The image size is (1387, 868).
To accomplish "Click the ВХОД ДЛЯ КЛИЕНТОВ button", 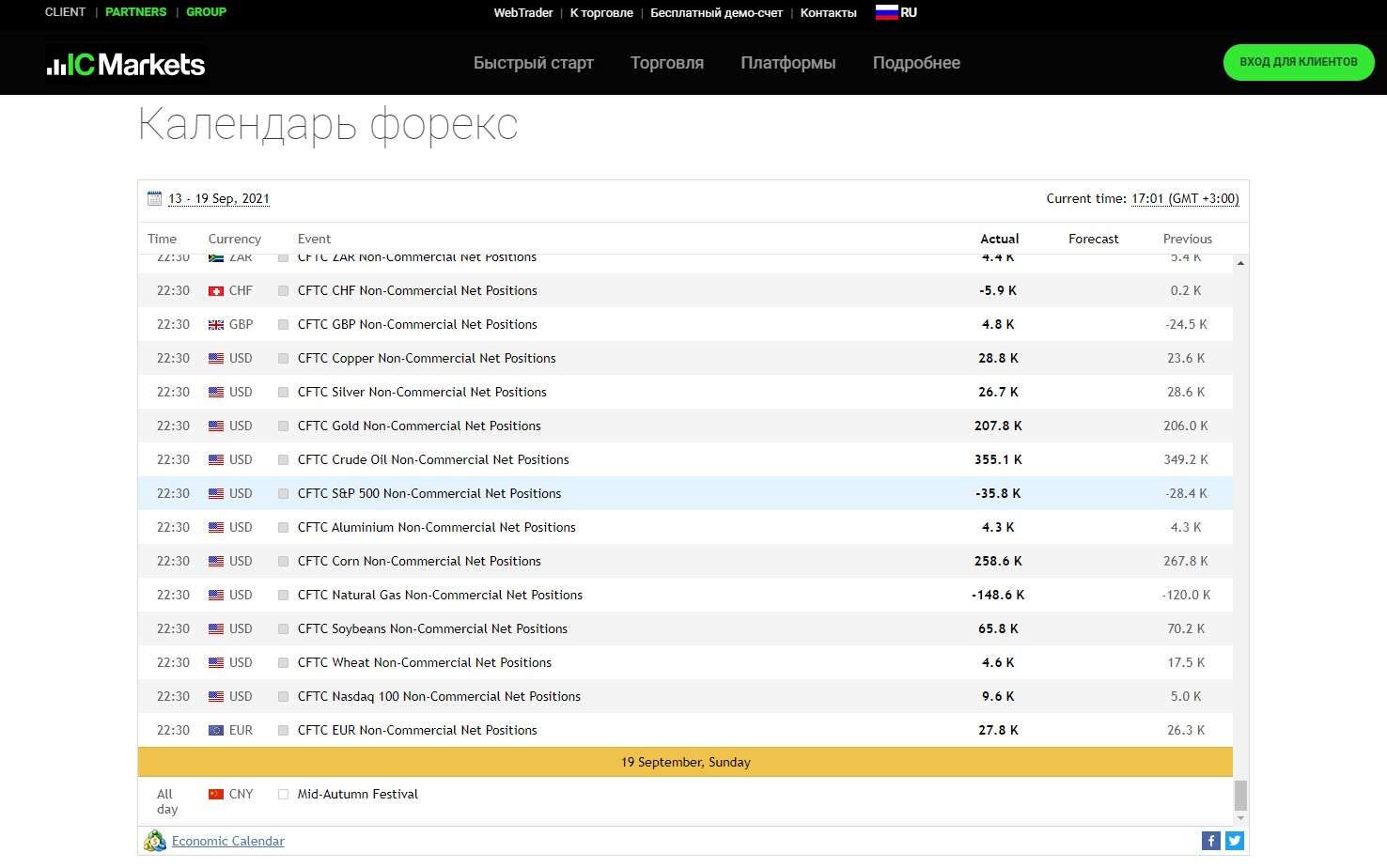I will tap(1299, 62).
